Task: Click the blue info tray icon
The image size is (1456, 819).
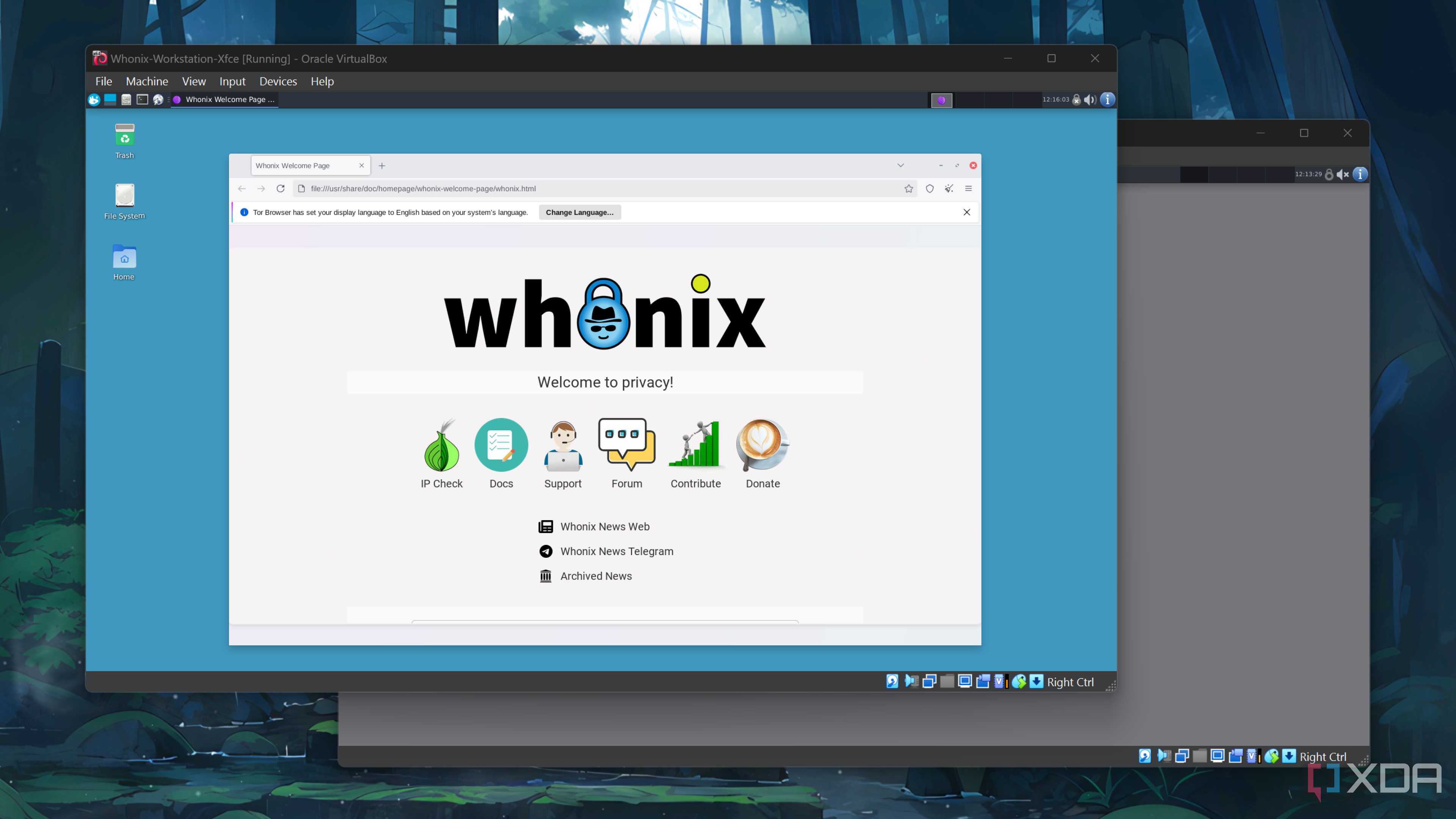Action: pyautogui.click(x=1108, y=99)
